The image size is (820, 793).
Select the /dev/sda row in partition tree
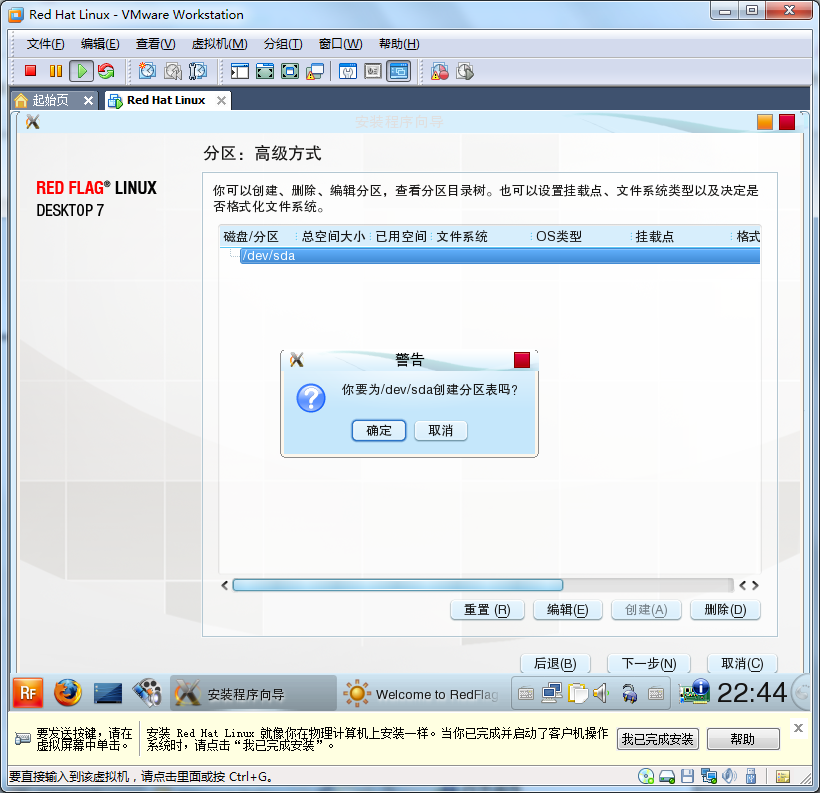point(499,256)
